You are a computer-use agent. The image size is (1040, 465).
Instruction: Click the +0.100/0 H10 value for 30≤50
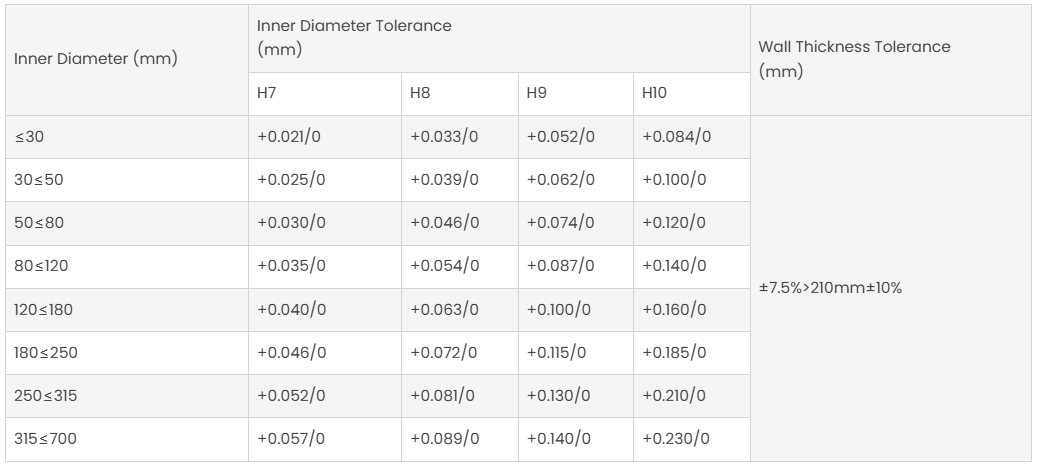[x=676, y=180]
